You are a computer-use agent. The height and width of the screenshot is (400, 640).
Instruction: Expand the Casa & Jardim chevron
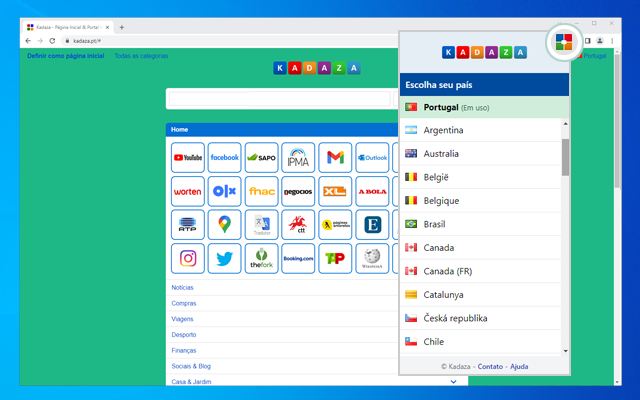(453, 382)
